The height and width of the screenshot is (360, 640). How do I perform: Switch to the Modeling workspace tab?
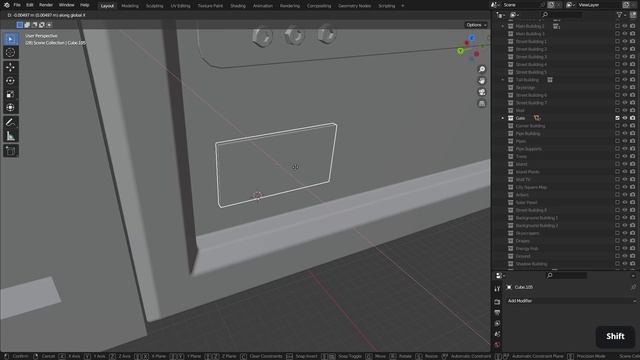(130, 6)
